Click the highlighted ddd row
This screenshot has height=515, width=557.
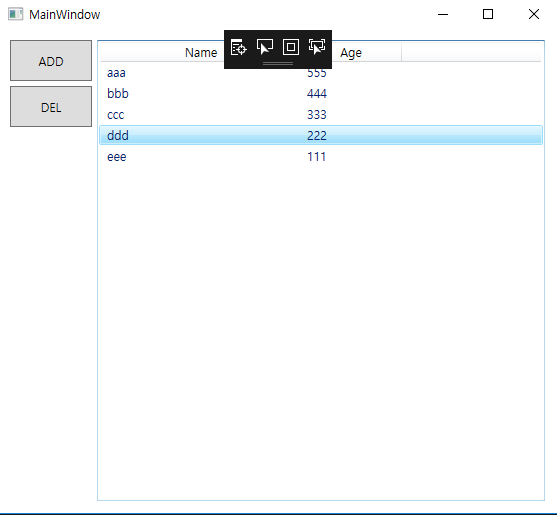[321, 135]
